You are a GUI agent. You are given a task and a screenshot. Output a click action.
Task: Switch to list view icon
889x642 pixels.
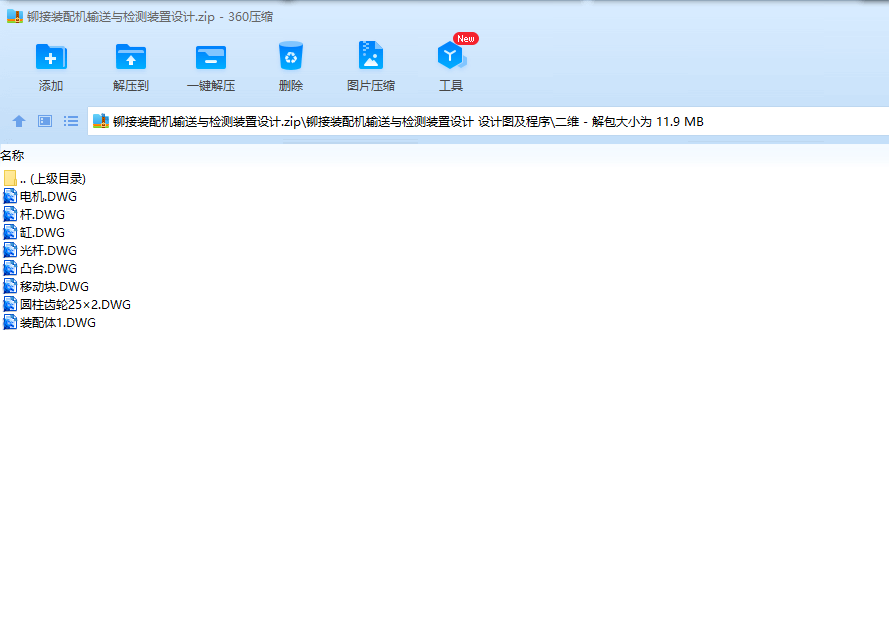71,121
